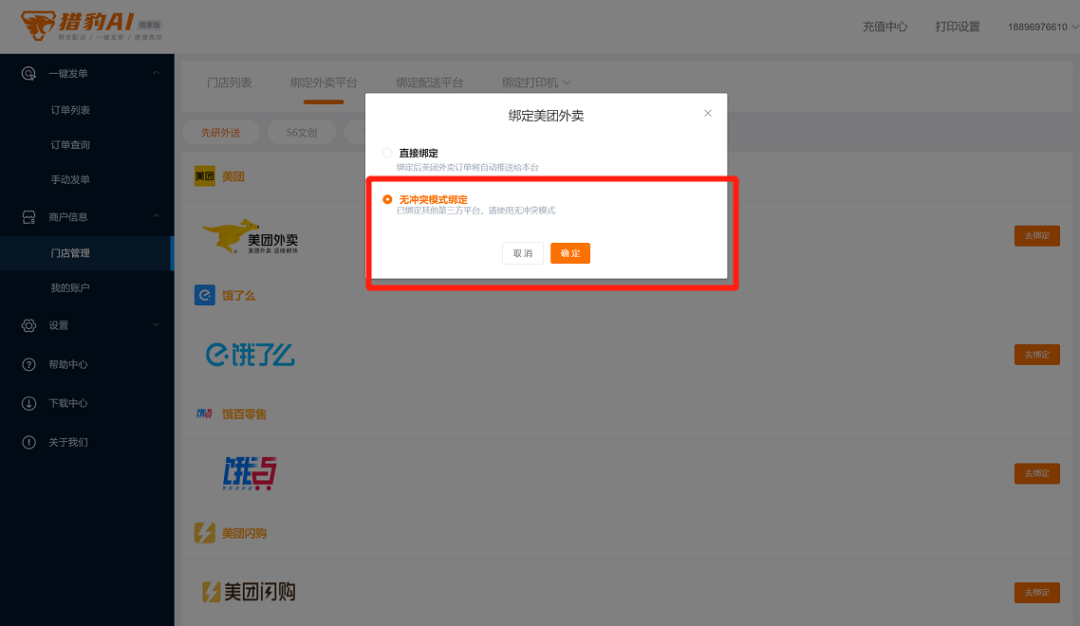The height and width of the screenshot is (626, 1080).
Task: Click the large 饿了么 logo
Action: coord(250,355)
